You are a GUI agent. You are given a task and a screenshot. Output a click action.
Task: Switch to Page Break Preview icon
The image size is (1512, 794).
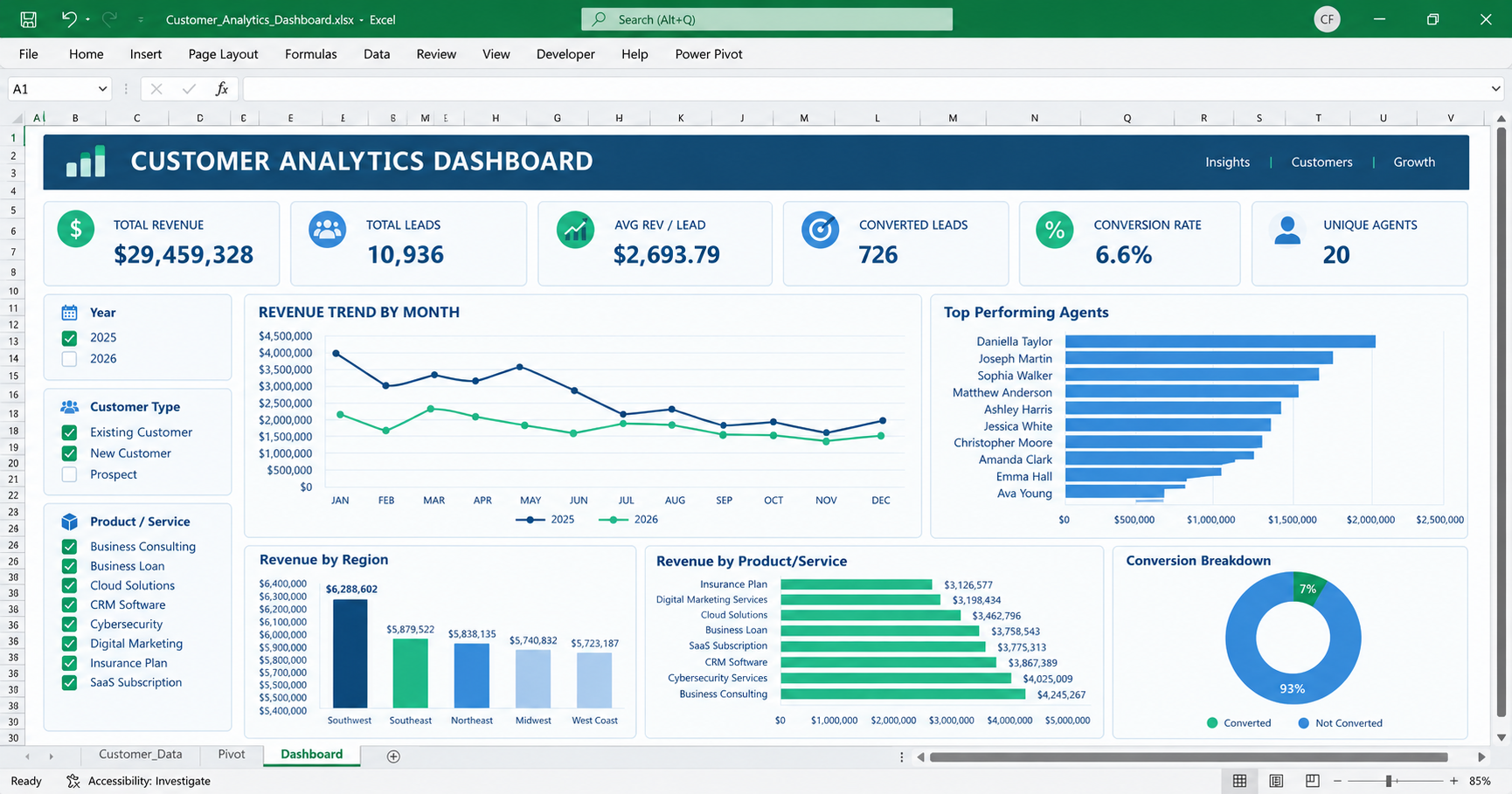(x=1312, y=781)
